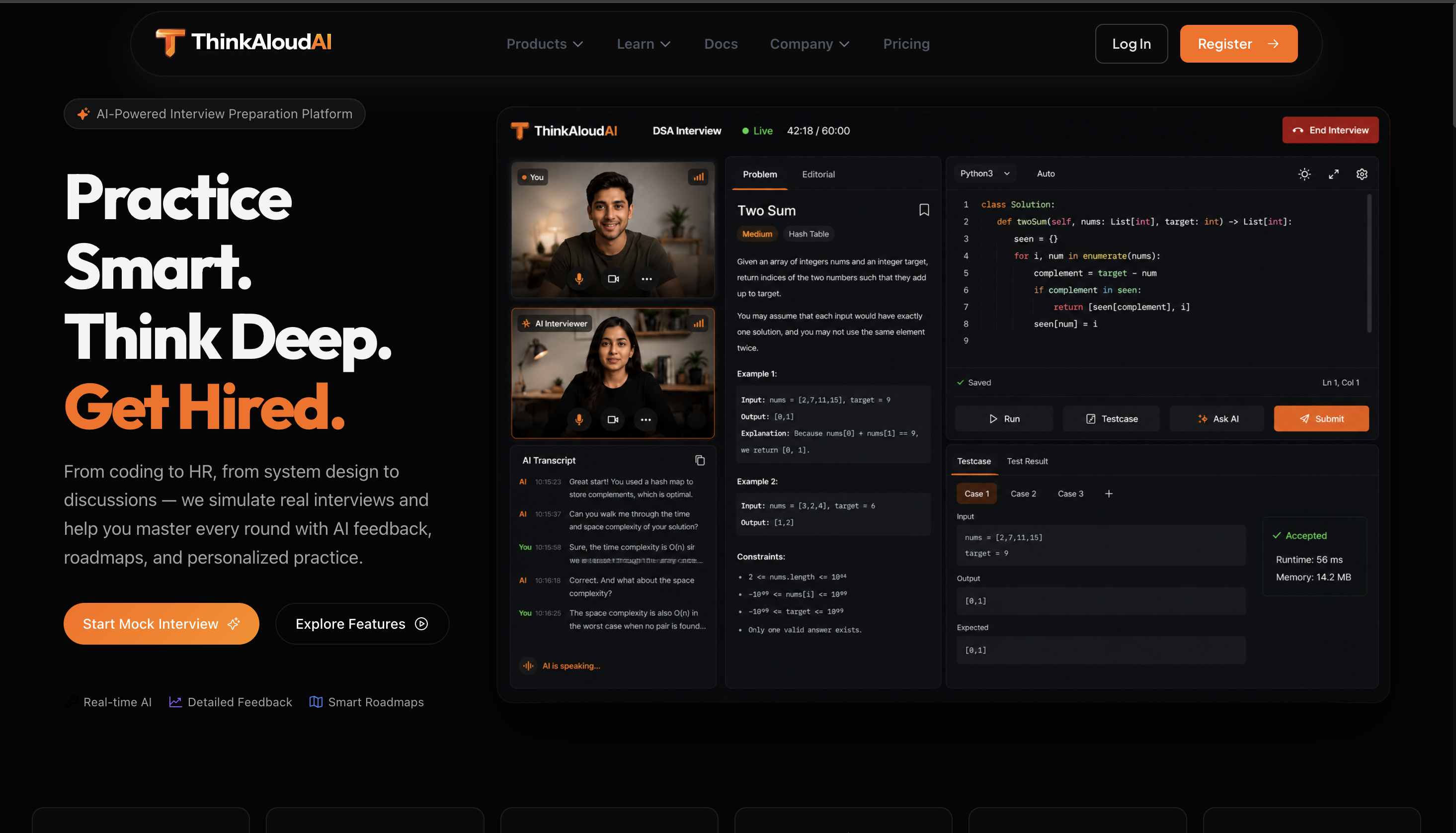This screenshot has height=833, width=1456.
Task: Expand the Learn dropdown menu
Action: 644,43
